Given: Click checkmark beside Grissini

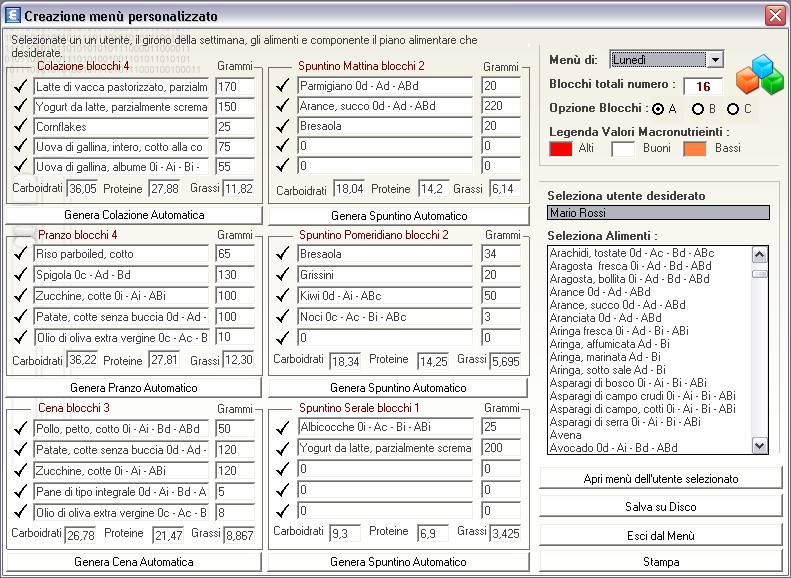Looking at the screenshot, I should (282, 274).
